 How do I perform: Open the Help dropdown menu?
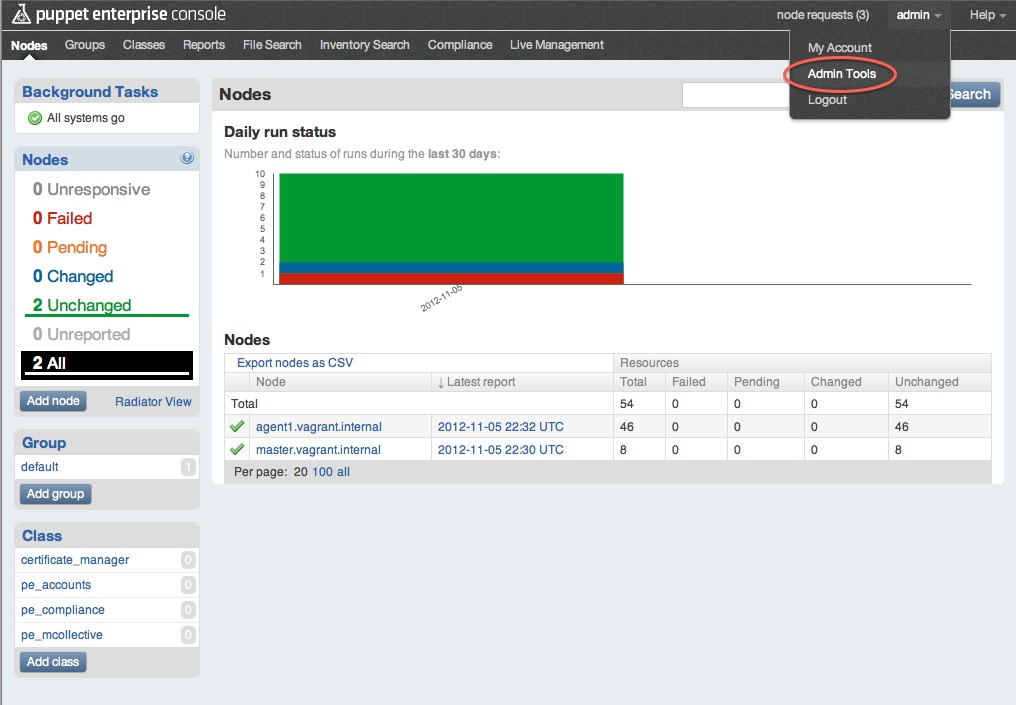[987, 15]
